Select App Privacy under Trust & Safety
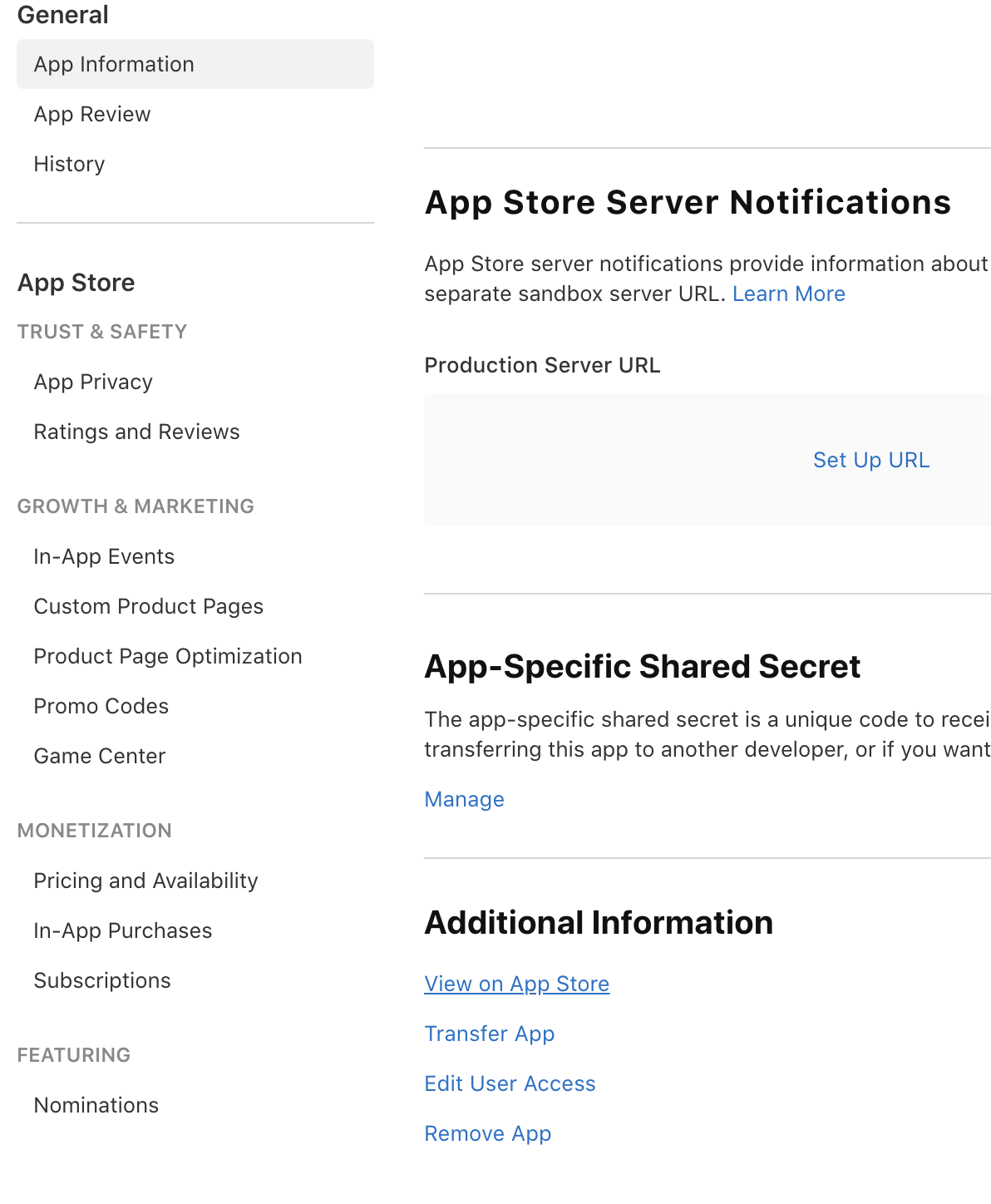Image resolution: width=991 pixels, height=1204 pixels. pos(93,382)
